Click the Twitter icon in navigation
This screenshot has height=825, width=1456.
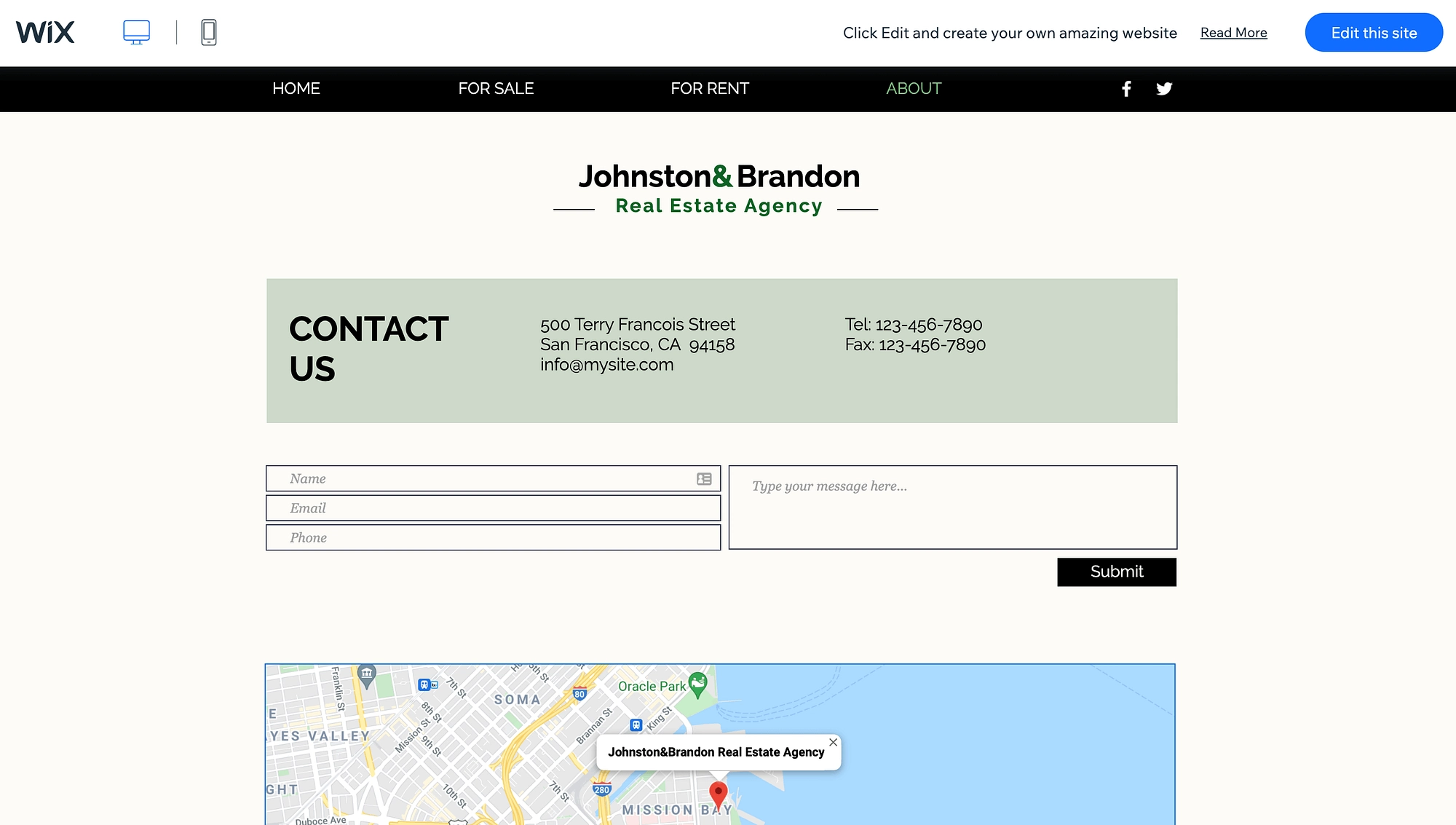(x=1165, y=88)
